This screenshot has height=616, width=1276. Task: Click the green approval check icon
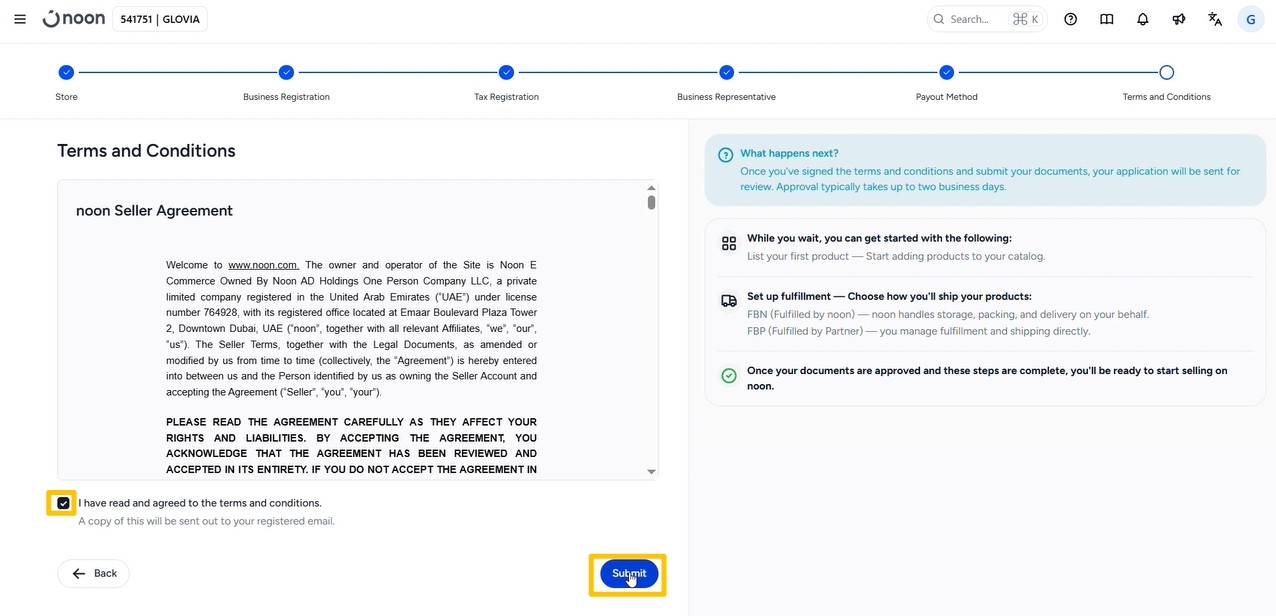pos(729,376)
